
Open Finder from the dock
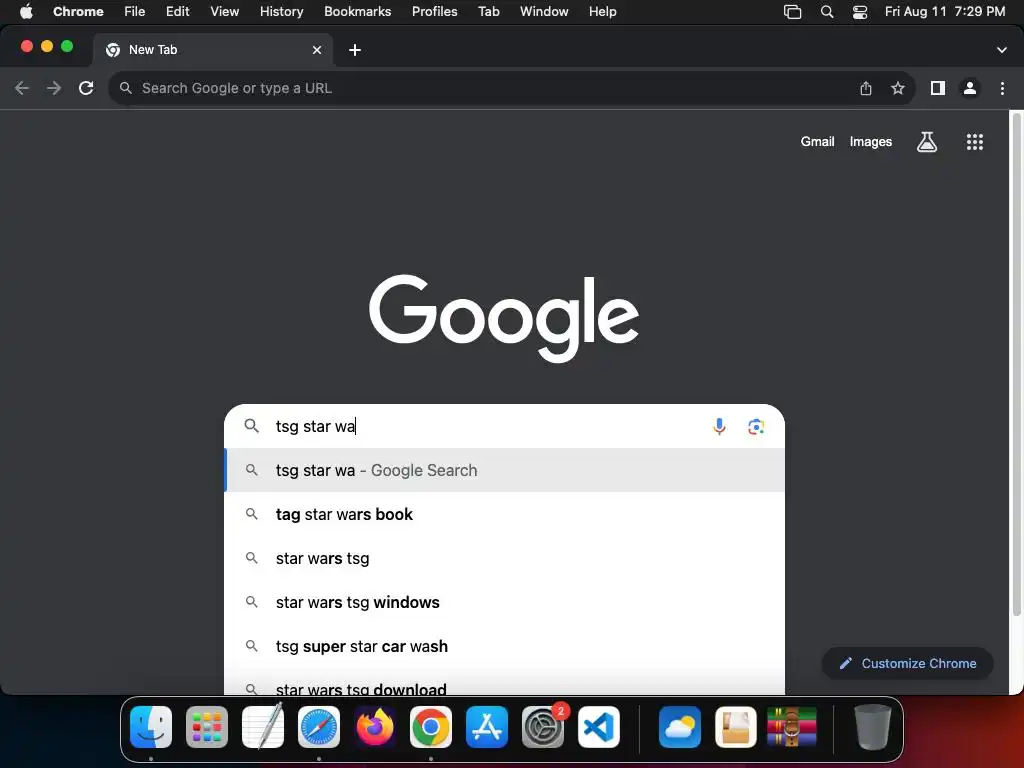point(151,727)
